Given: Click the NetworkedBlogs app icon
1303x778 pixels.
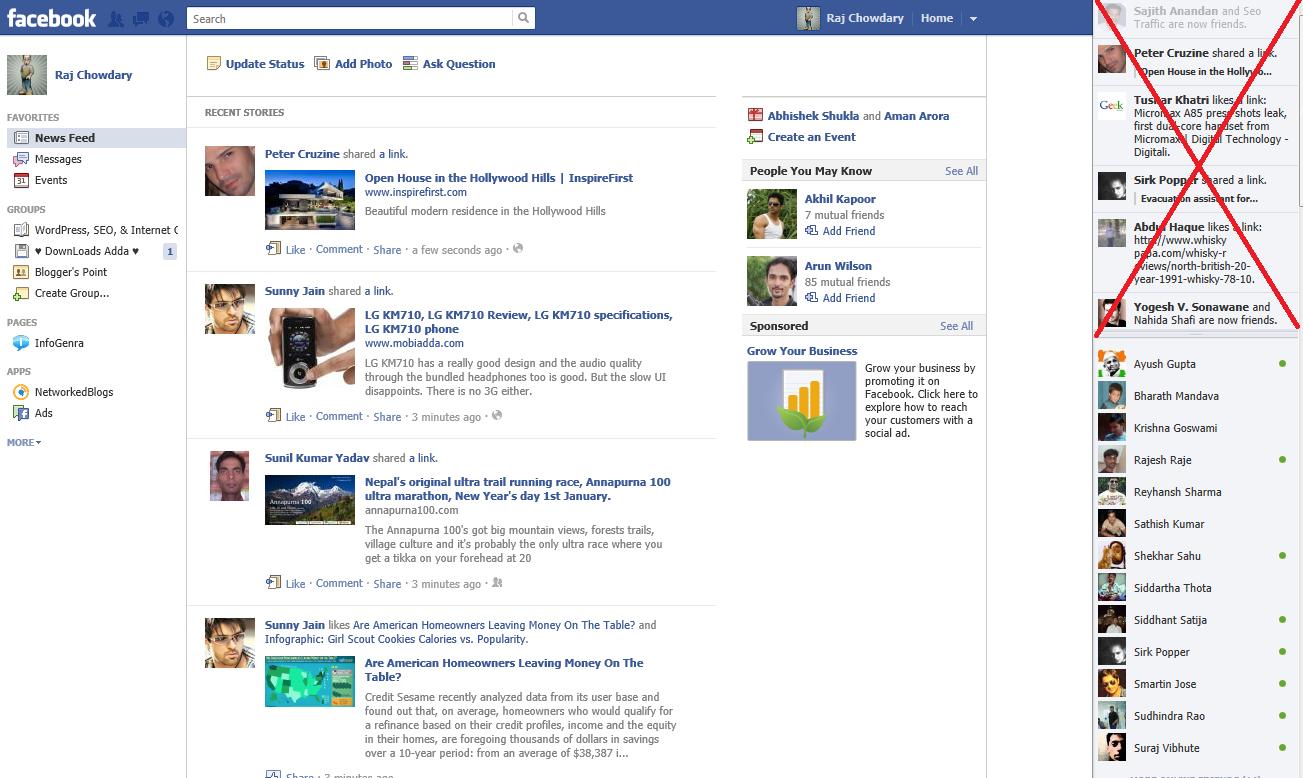Looking at the screenshot, I should click(20, 393).
